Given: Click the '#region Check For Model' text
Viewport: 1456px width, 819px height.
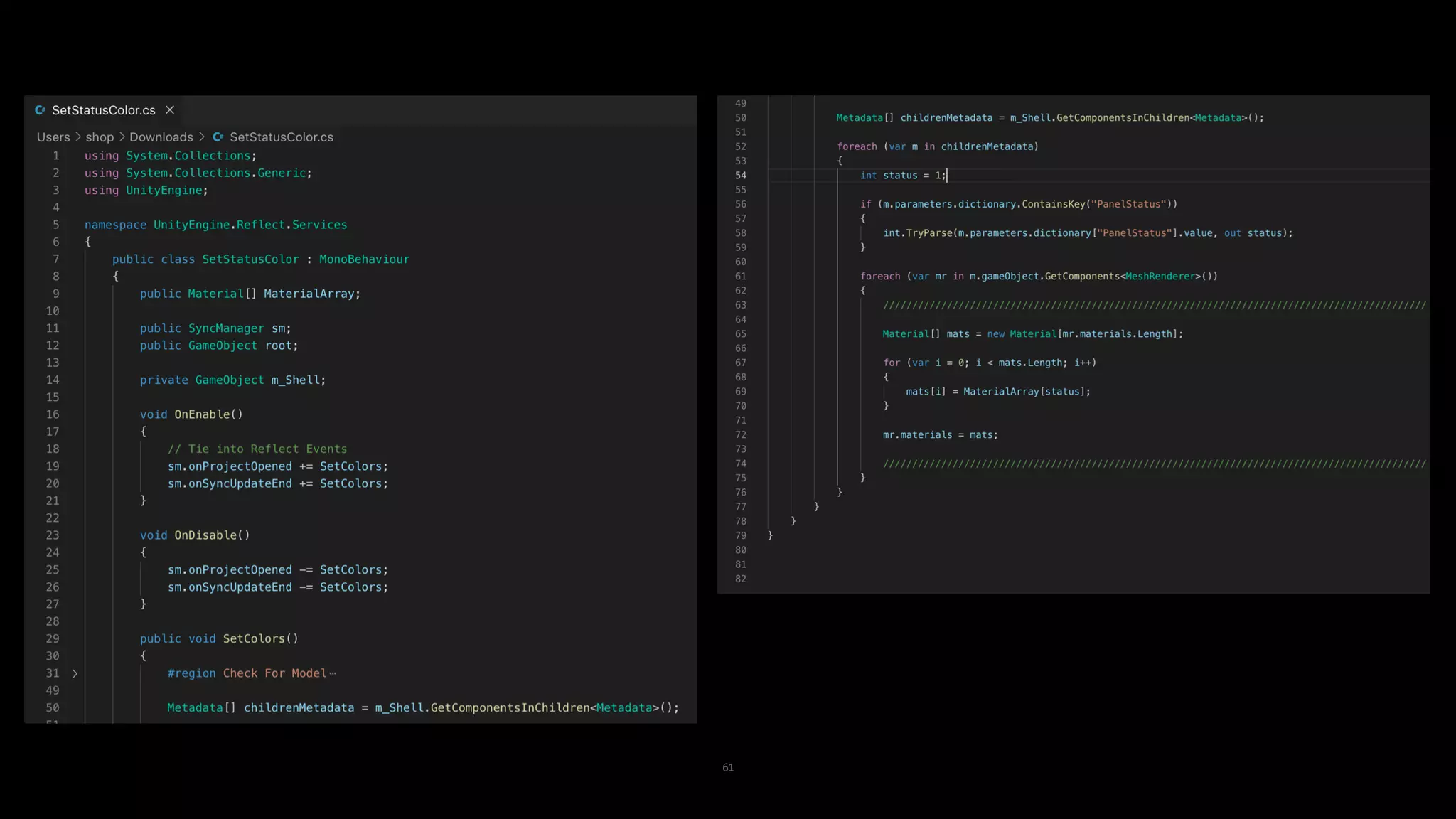Looking at the screenshot, I should coord(247,673).
